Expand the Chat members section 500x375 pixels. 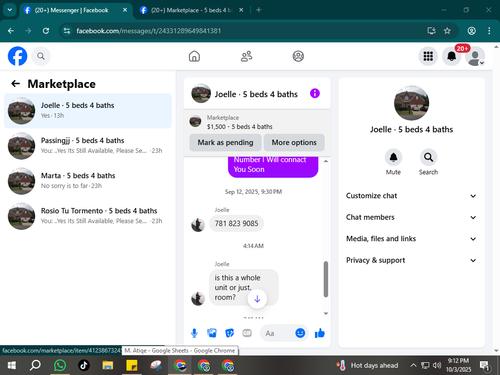coord(411,217)
